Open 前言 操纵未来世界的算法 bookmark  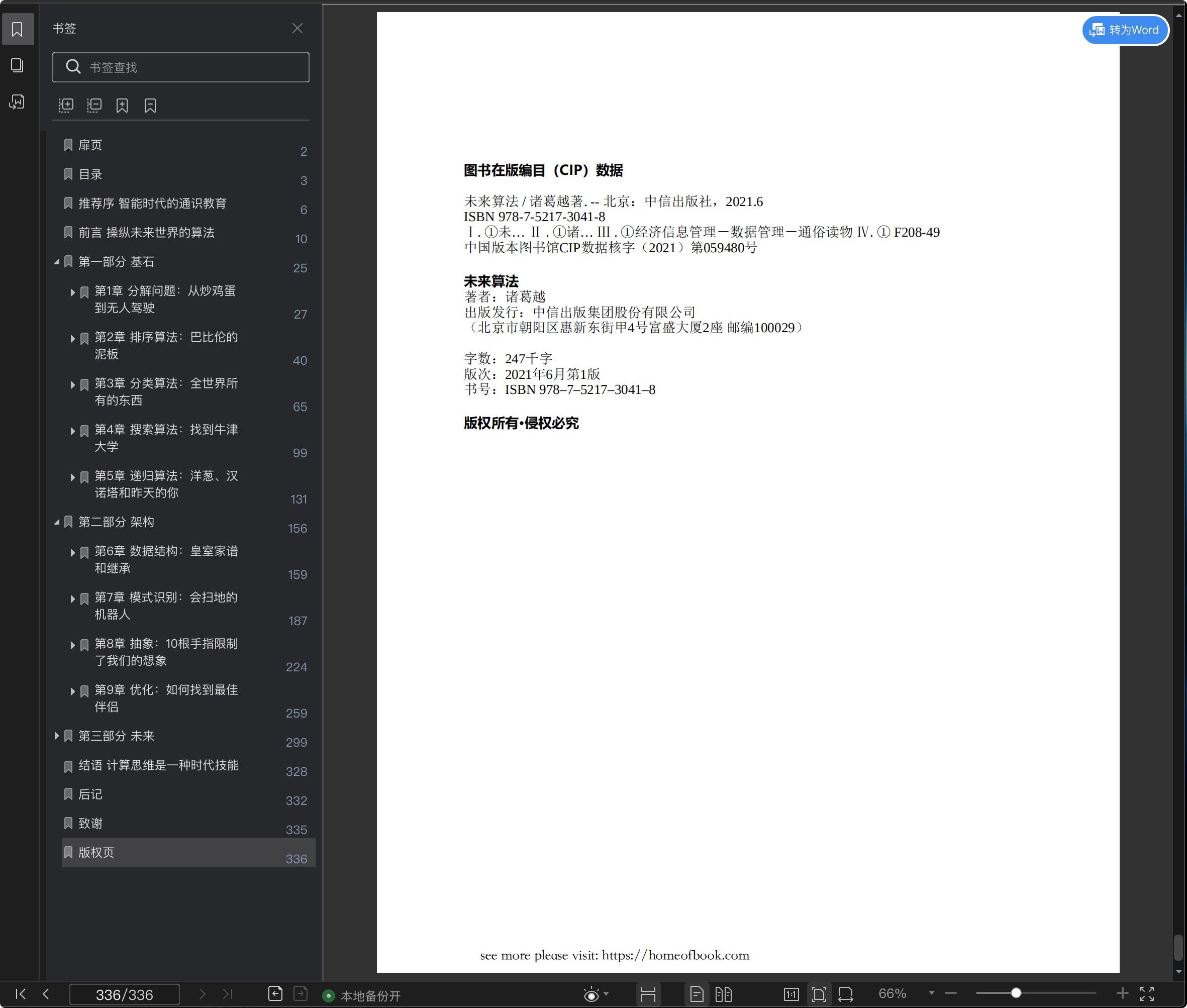(x=146, y=233)
